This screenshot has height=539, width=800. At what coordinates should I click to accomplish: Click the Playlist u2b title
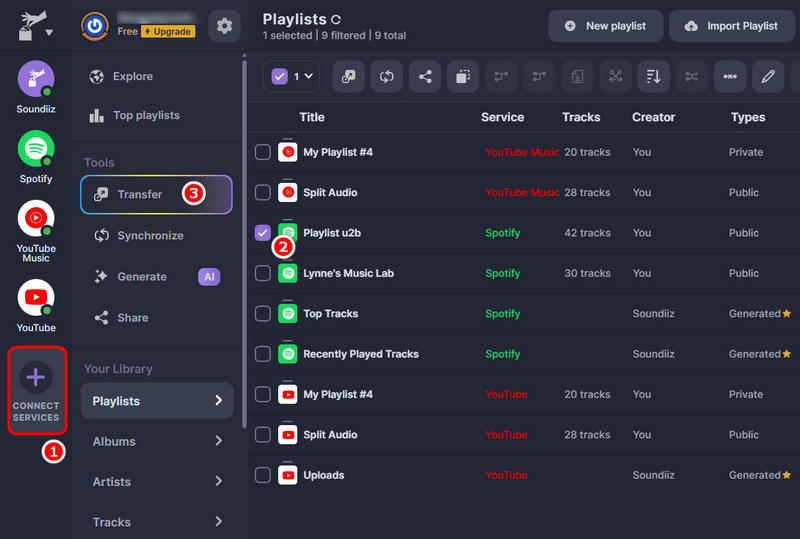pyautogui.click(x=332, y=233)
